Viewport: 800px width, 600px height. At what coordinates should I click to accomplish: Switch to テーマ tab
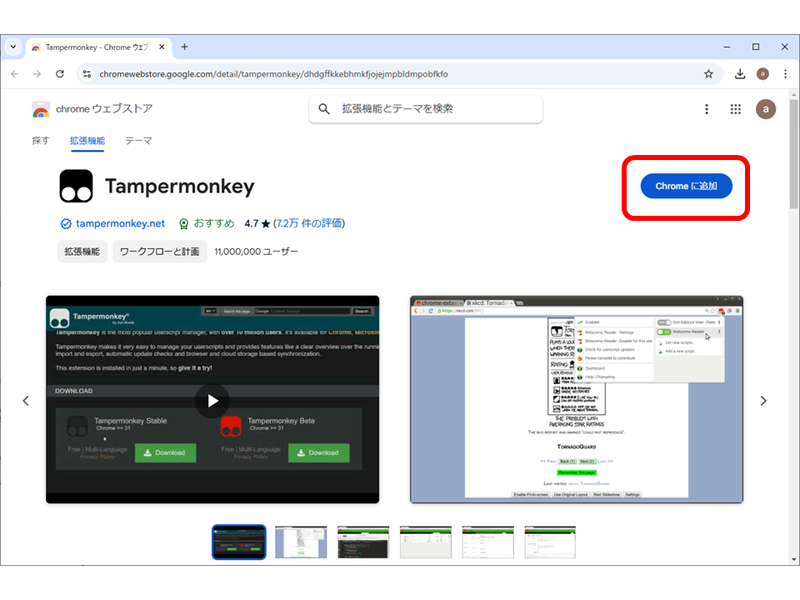tap(138, 140)
